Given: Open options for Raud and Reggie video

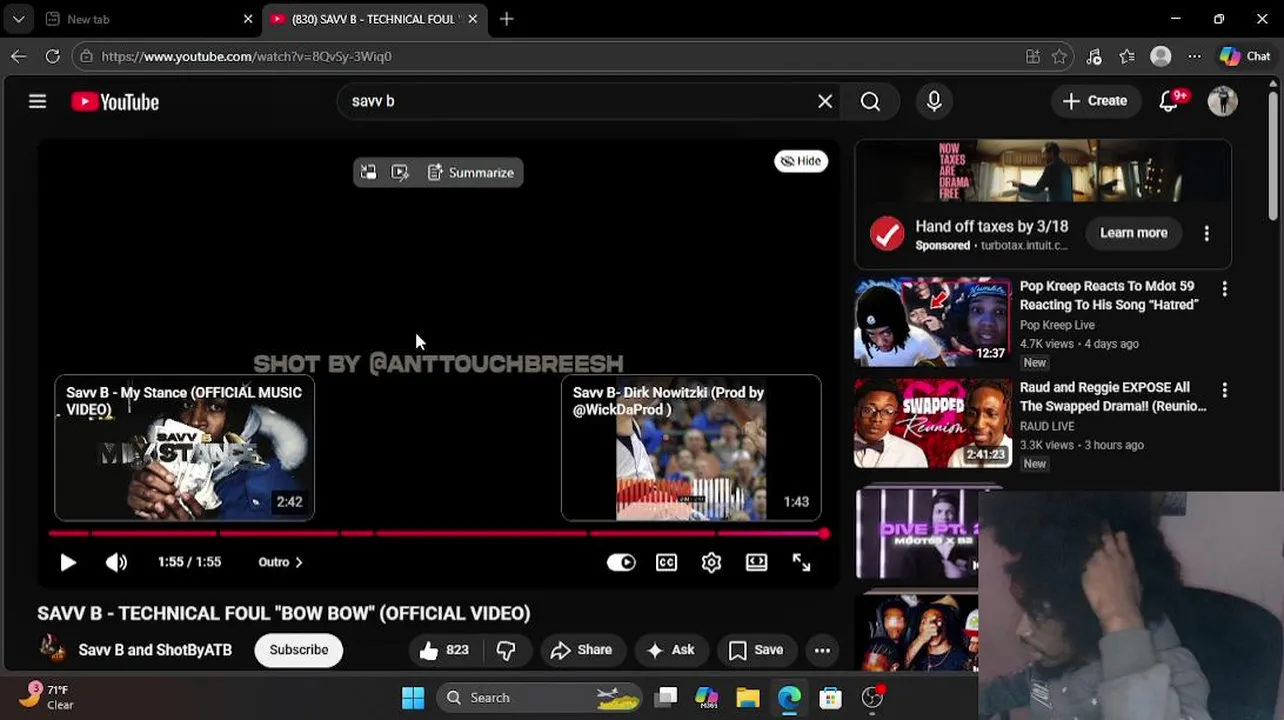Looking at the screenshot, I should (1224, 390).
